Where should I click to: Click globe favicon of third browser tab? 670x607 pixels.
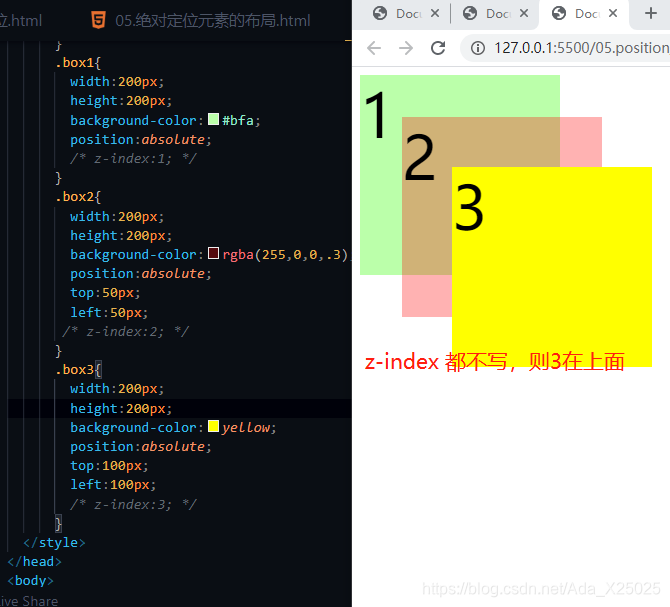[x=559, y=14]
